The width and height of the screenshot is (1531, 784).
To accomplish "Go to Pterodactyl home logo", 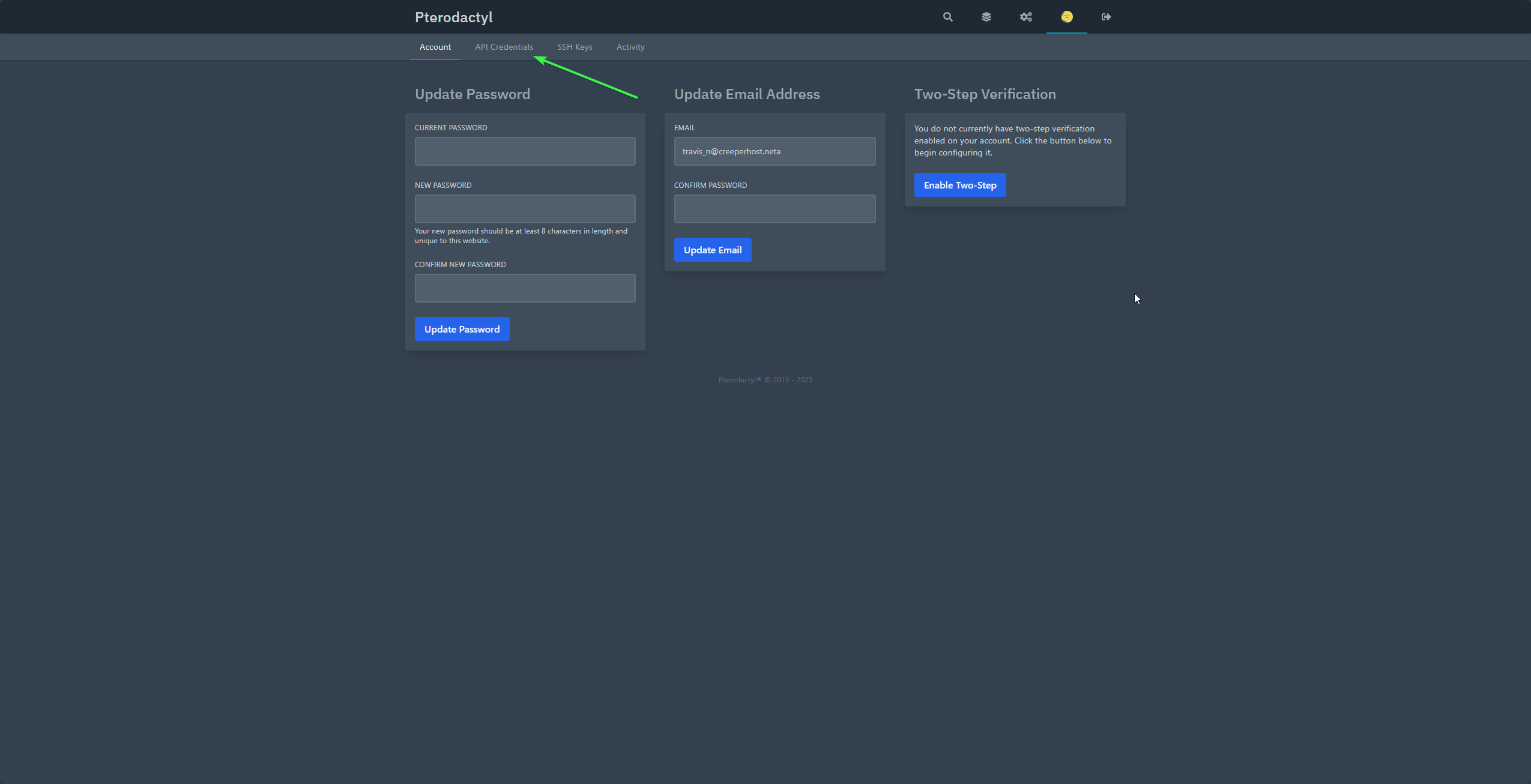I will point(453,17).
